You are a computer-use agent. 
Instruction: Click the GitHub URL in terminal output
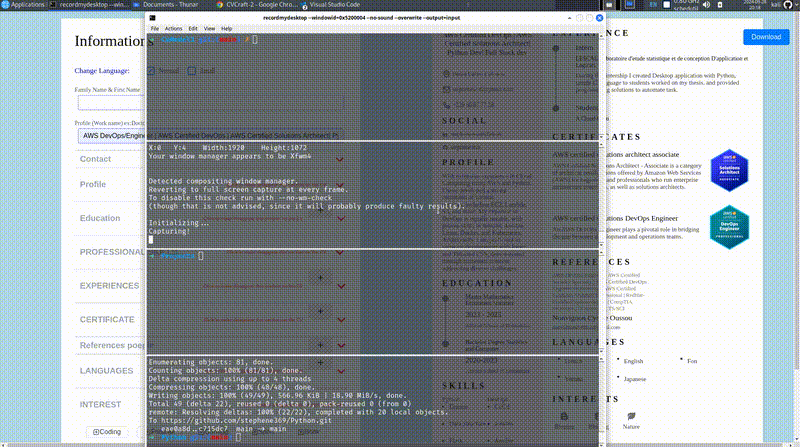point(246,420)
